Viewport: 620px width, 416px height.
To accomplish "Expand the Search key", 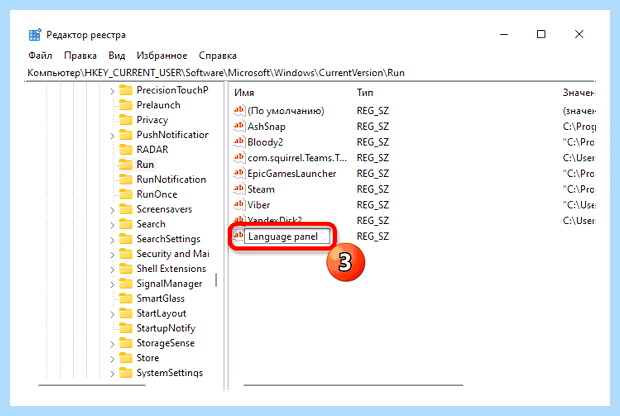I will click(x=112, y=225).
